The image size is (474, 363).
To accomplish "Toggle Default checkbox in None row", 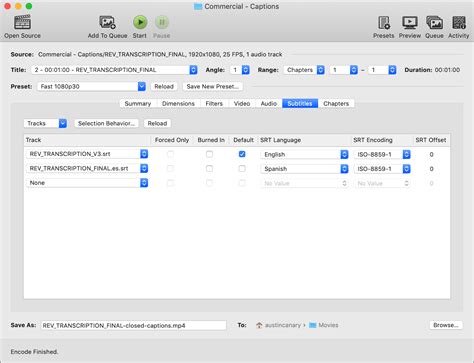I will click(242, 183).
